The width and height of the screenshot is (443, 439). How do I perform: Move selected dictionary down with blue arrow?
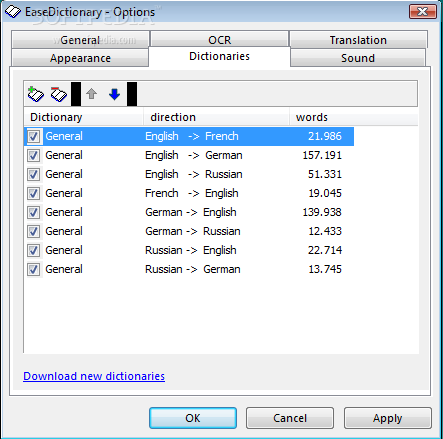114,94
